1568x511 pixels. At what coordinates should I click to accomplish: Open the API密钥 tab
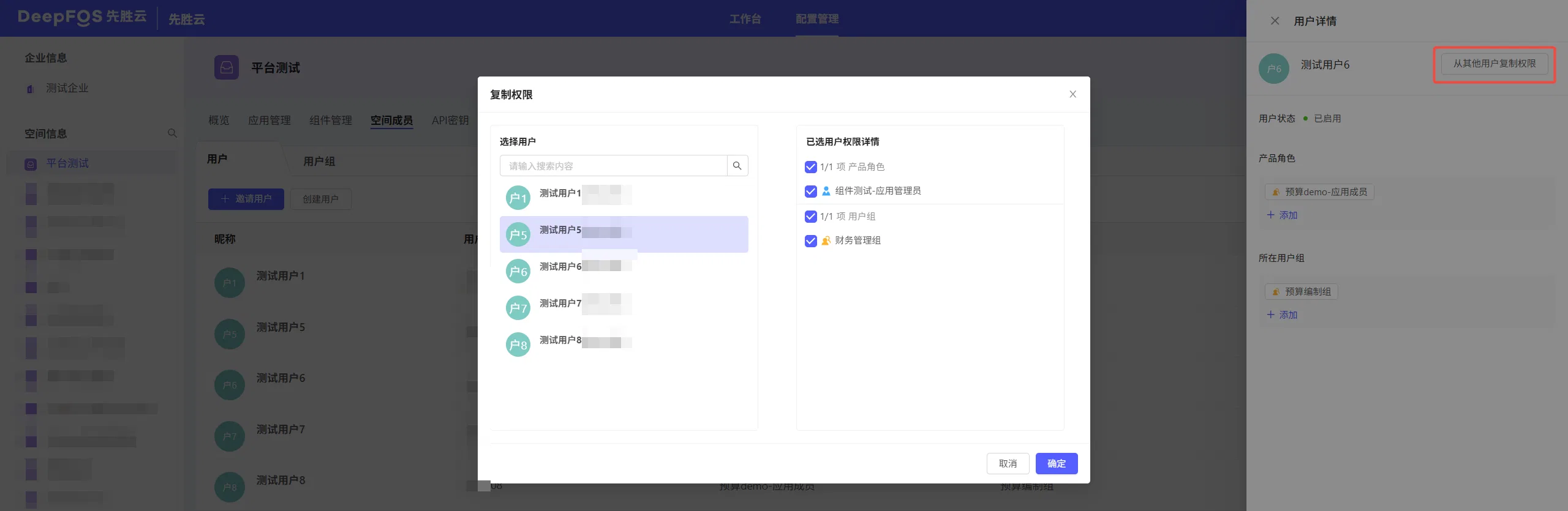coord(450,121)
